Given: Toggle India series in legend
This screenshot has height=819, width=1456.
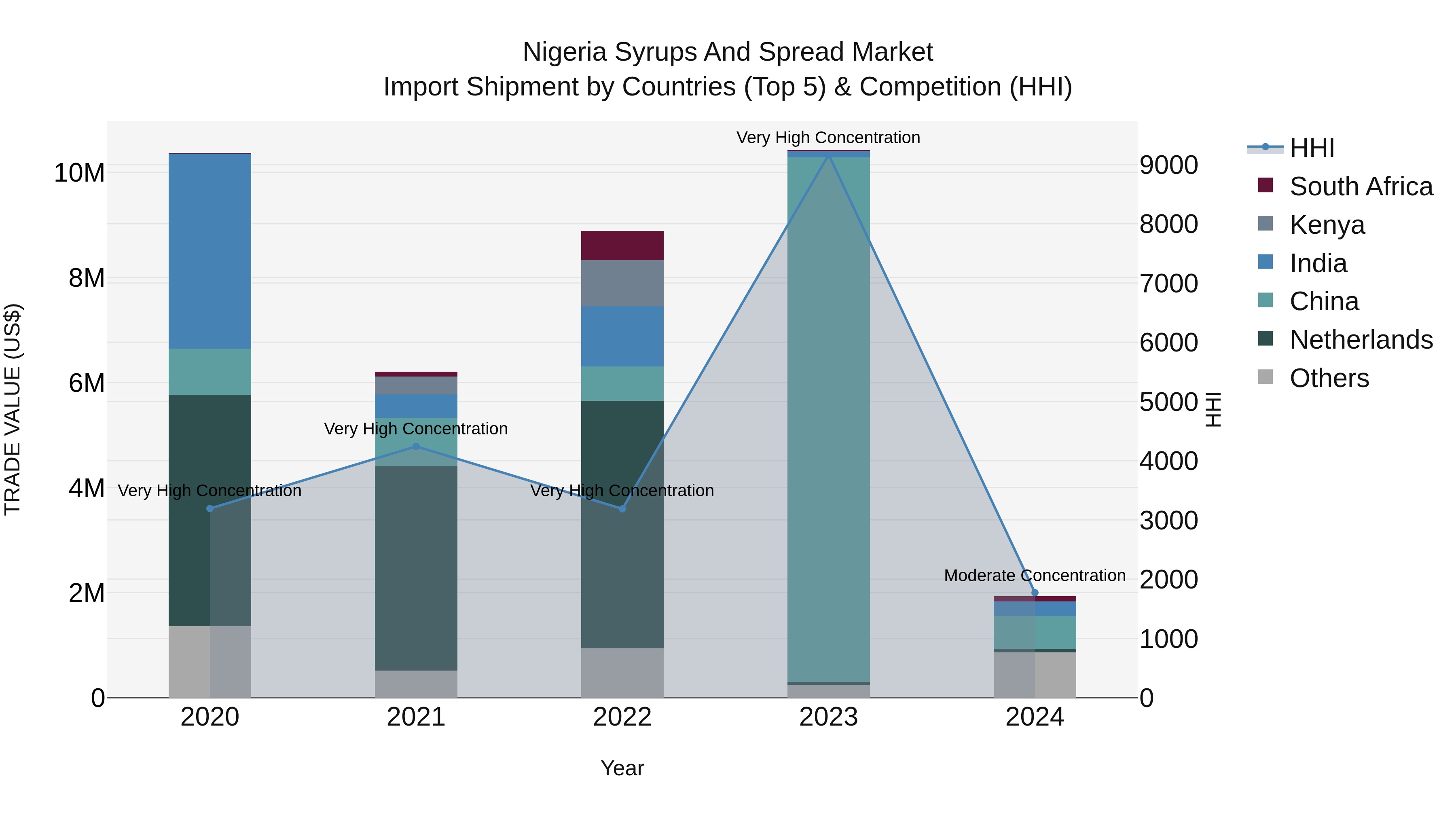Looking at the screenshot, I should [x=1302, y=263].
